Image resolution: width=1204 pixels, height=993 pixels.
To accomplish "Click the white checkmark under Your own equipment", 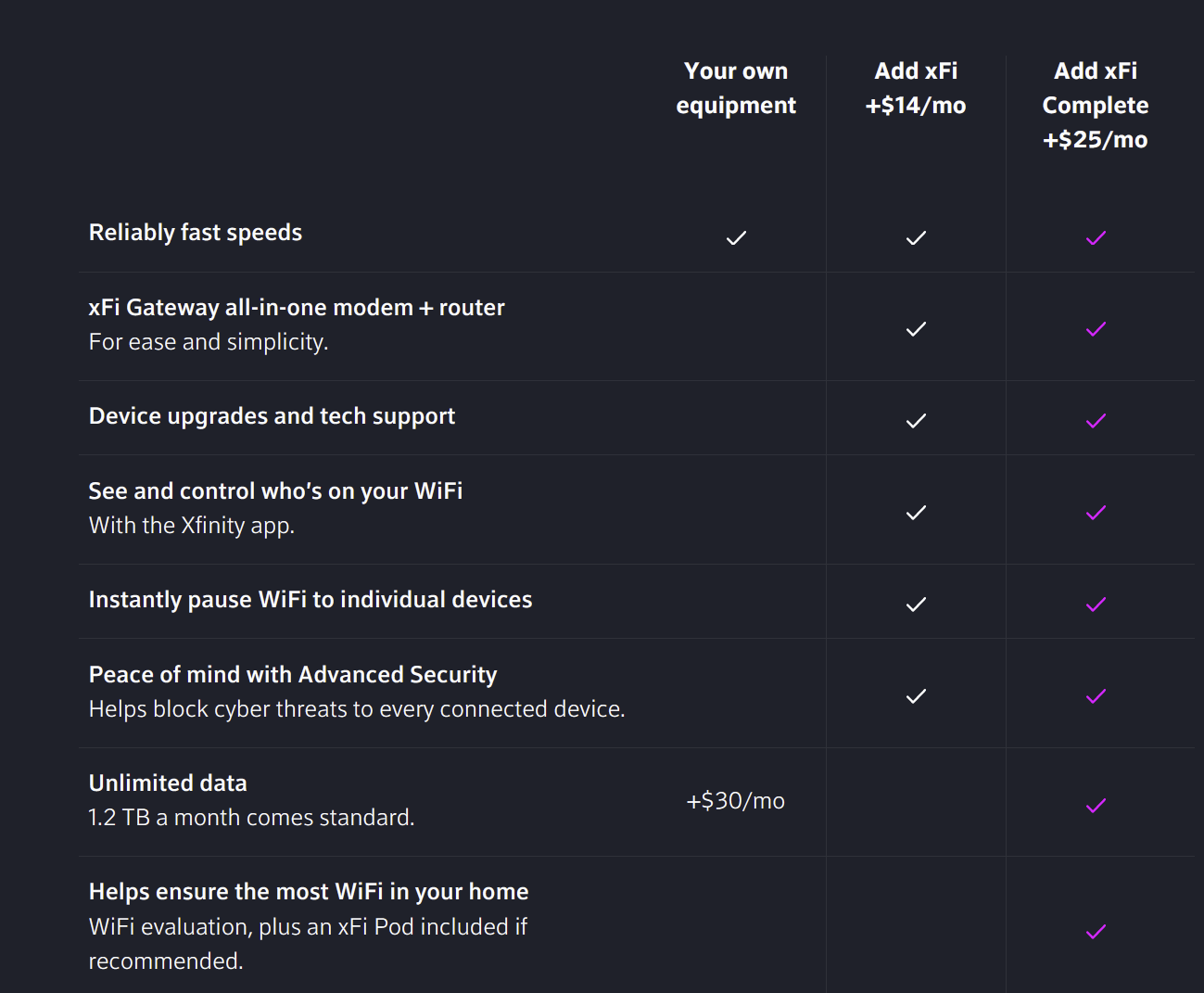I will pyautogui.click(x=736, y=238).
